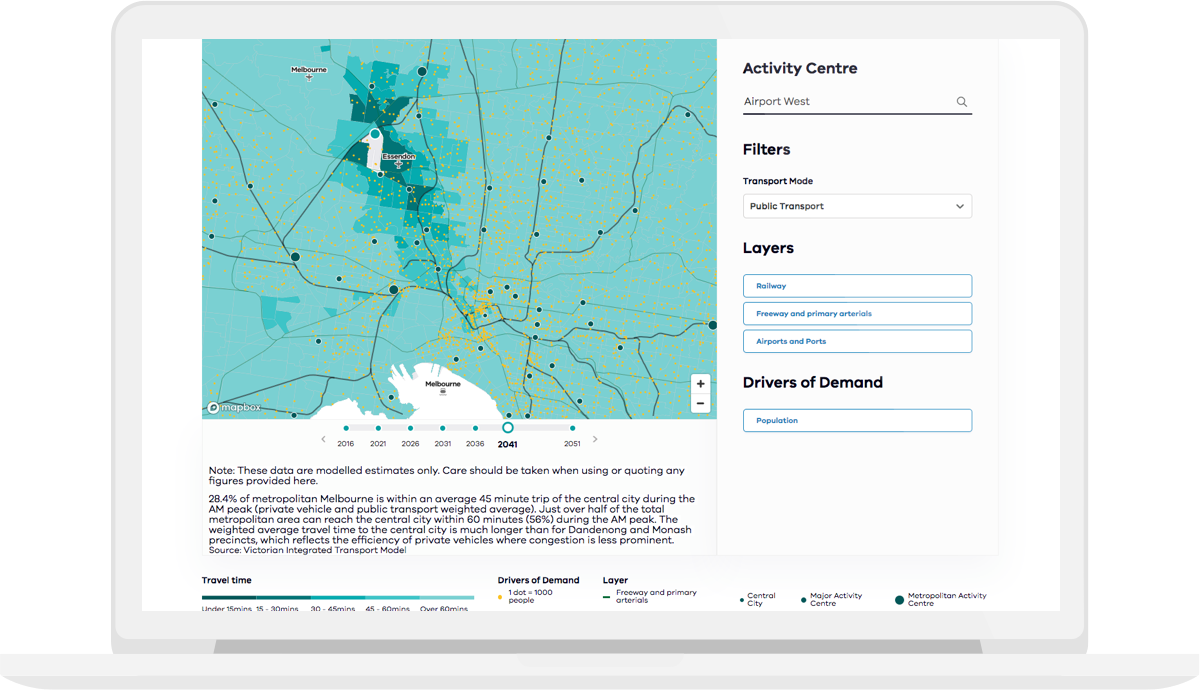1200x690 pixels.
Task: Go to next timeline year arrow
Action: click(595, 439)
